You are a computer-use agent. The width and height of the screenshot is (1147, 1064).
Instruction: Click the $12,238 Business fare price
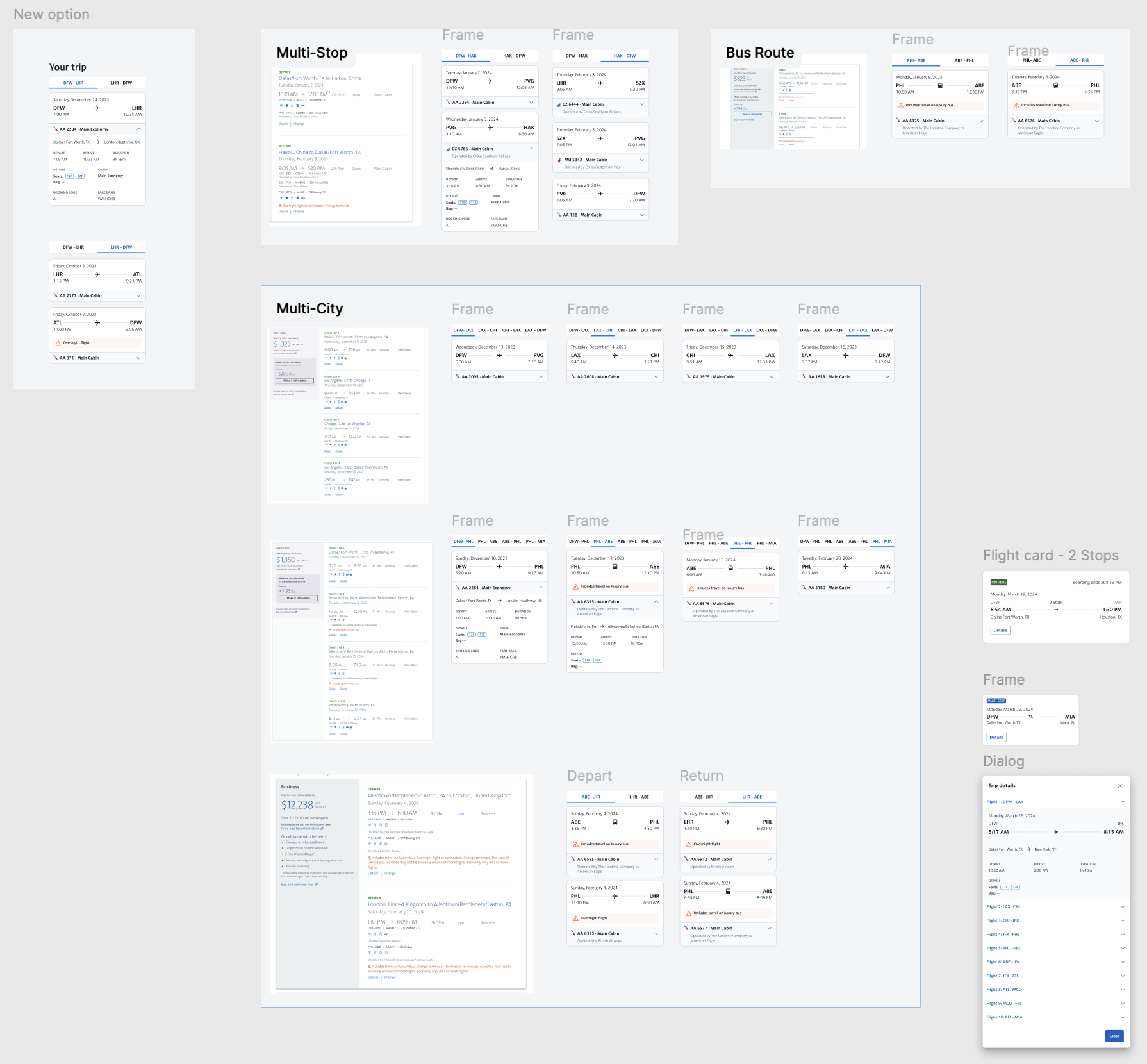(297, 805)
